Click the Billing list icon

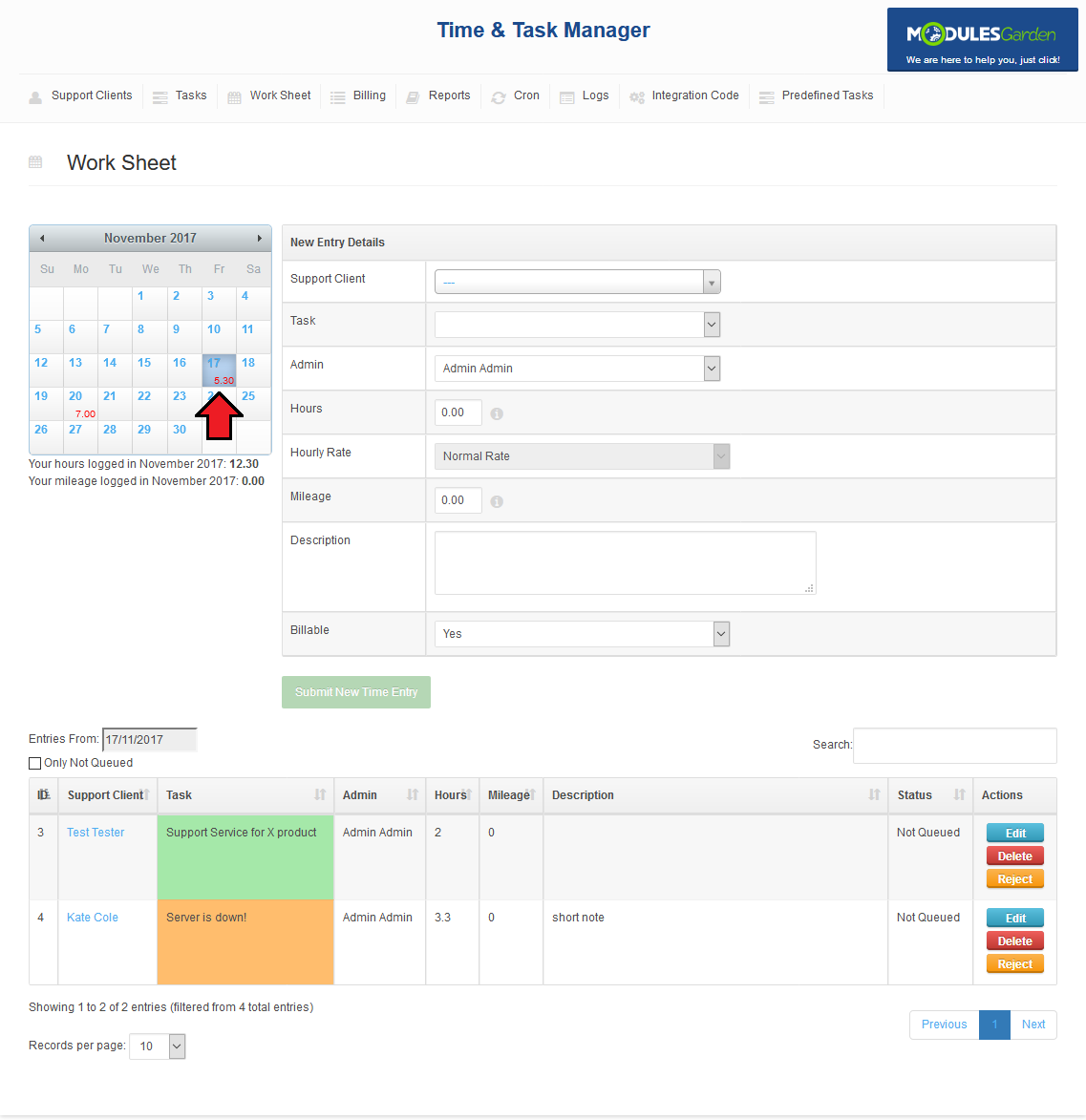(338, 97)
